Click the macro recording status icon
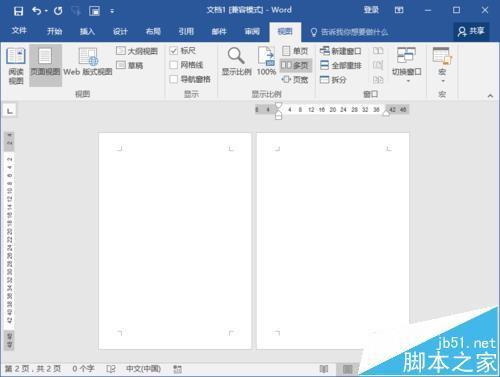The width and height of the screenshot is (500, 377). click(x=177, y=369)
